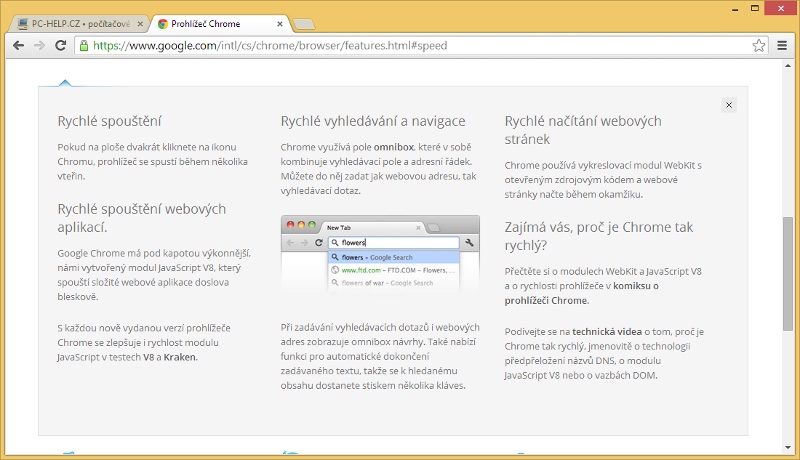Close the PC-HELP.CZ tab

[x=138, y=23]
